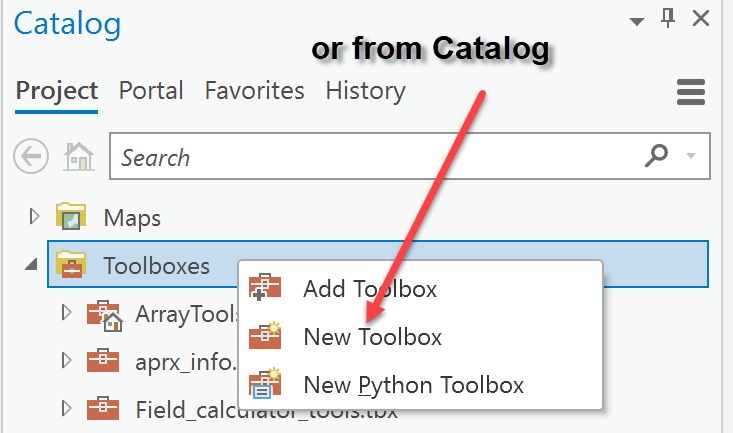Expand the ArrayTools toolbox node
The width and height of the screenshot is (733, 433).
click(x=66, y=312)
